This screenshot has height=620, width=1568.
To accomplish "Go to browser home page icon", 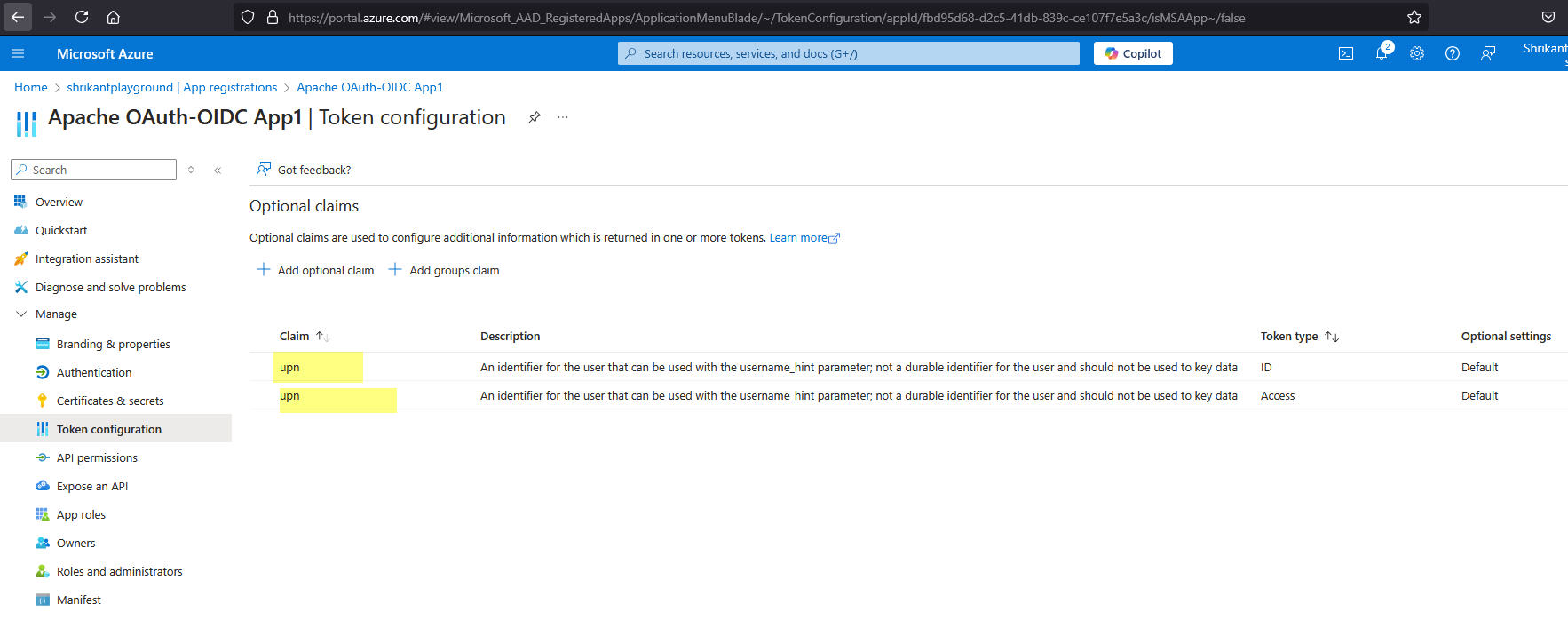I will tap(114, 17).
